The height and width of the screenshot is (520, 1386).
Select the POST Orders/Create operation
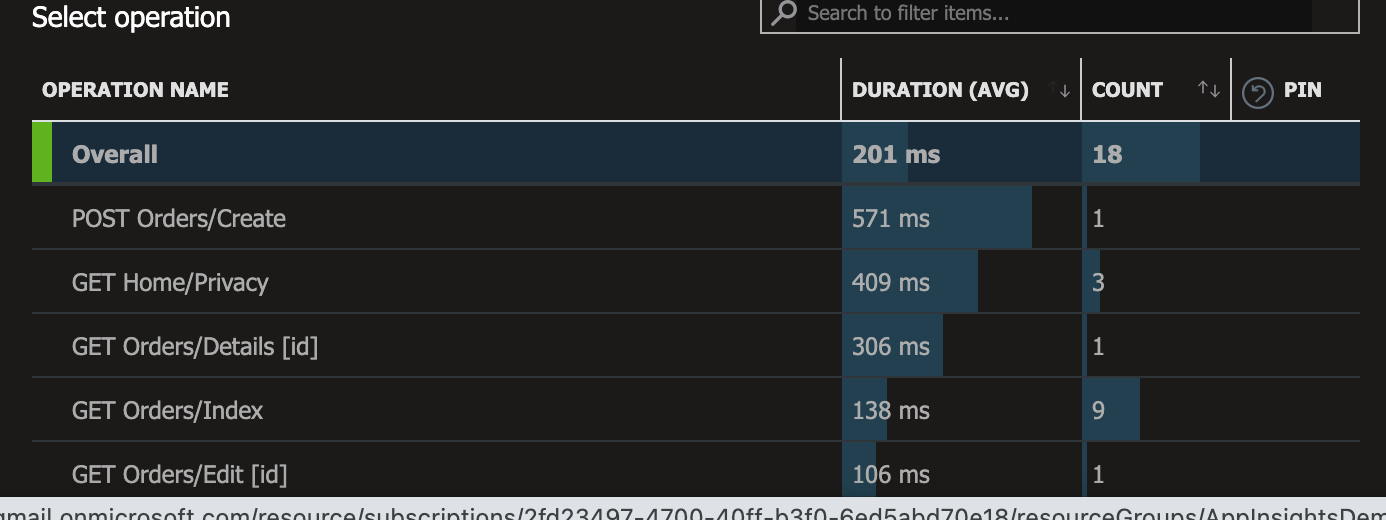[179, 218]
